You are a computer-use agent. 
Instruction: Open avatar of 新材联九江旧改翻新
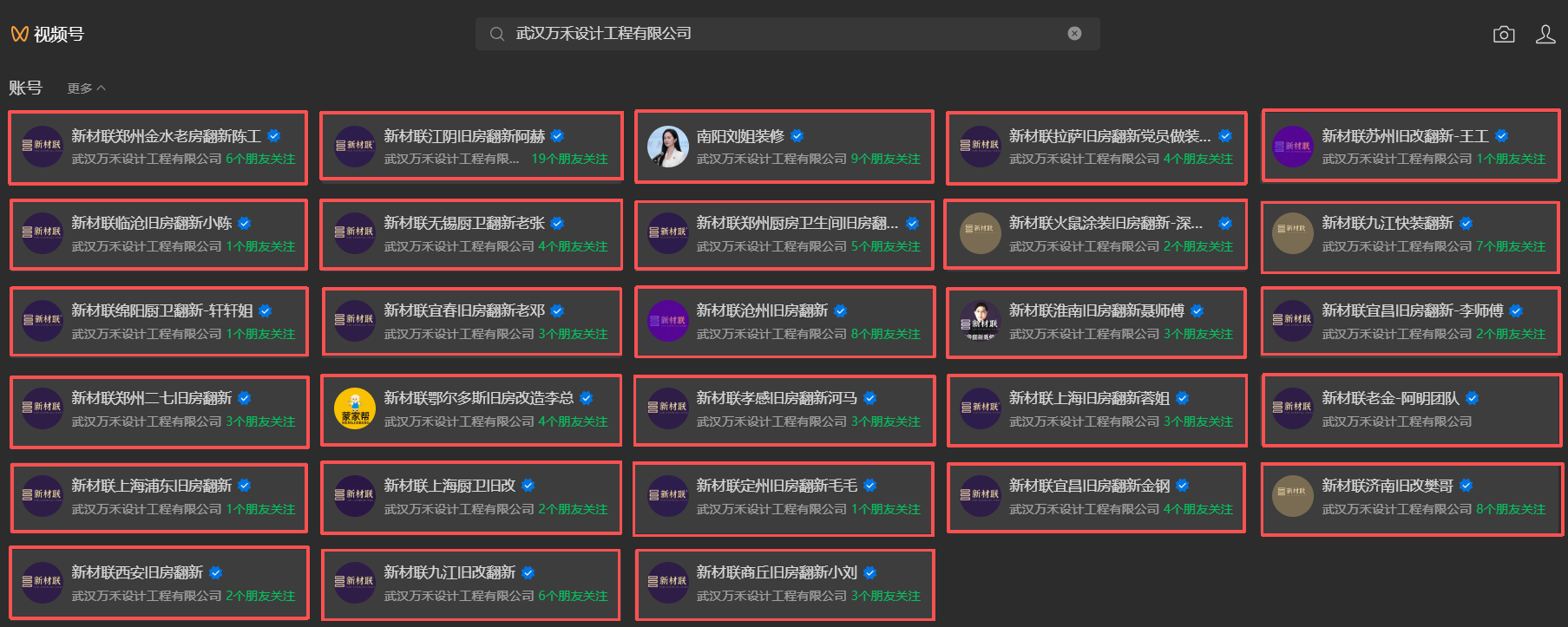(355, 583)
